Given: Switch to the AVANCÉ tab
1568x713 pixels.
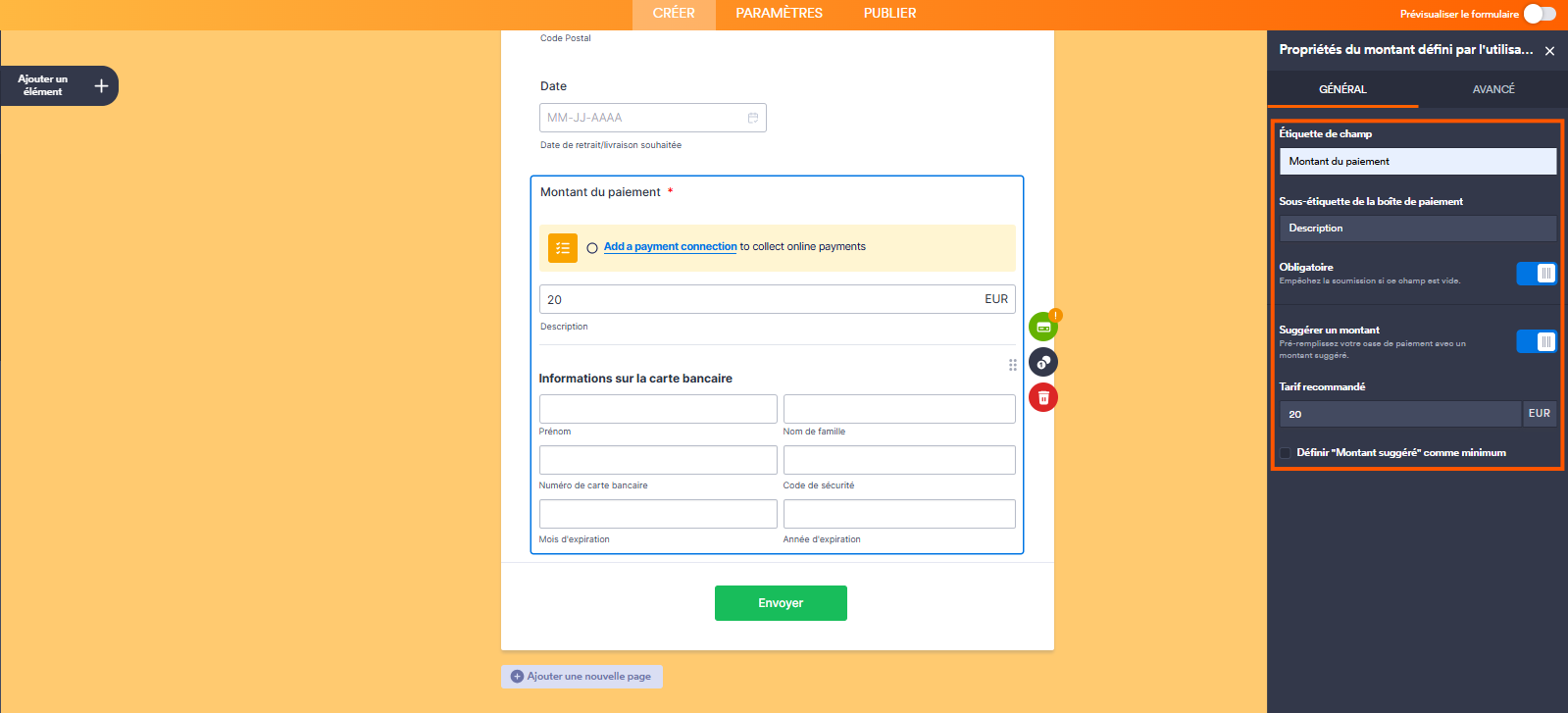Looking at the screenshot, I should point(1492,89).
